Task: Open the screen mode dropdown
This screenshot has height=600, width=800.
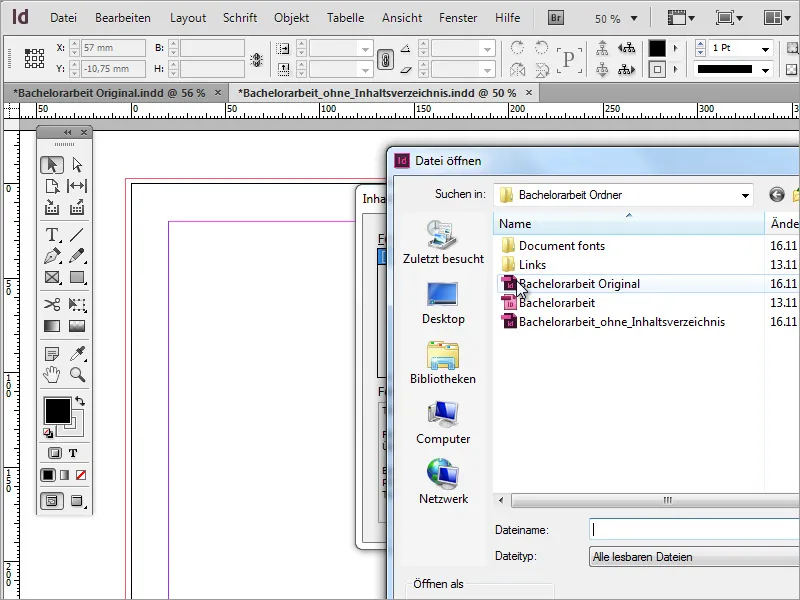Action: [729, 18]
